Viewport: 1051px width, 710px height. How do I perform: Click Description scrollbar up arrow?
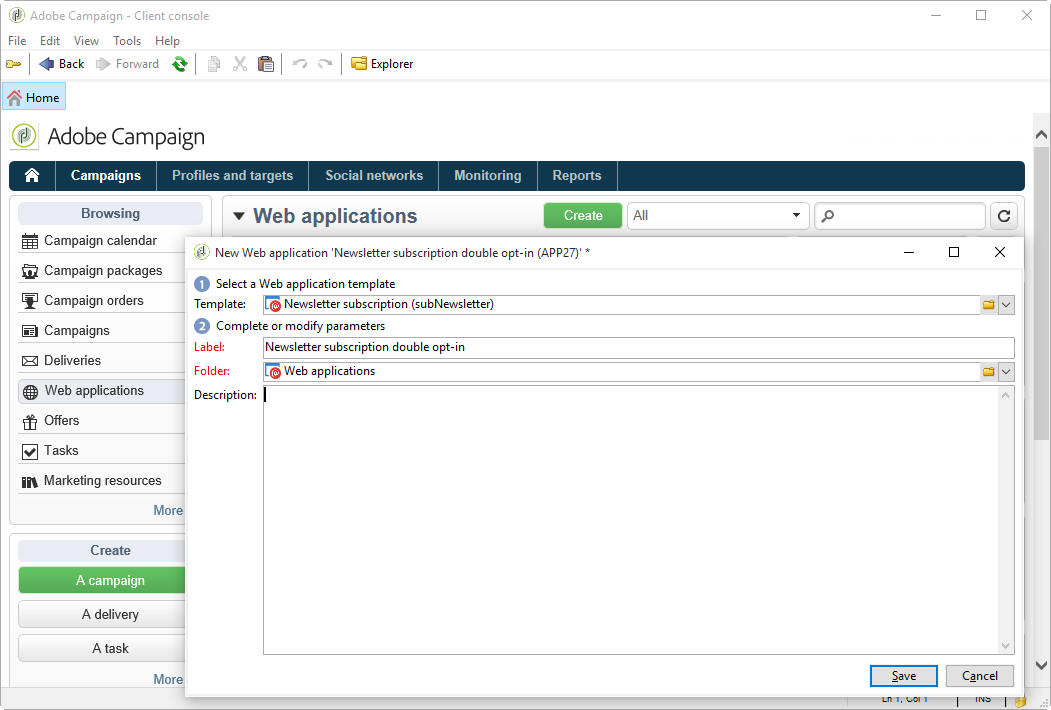1005,395
